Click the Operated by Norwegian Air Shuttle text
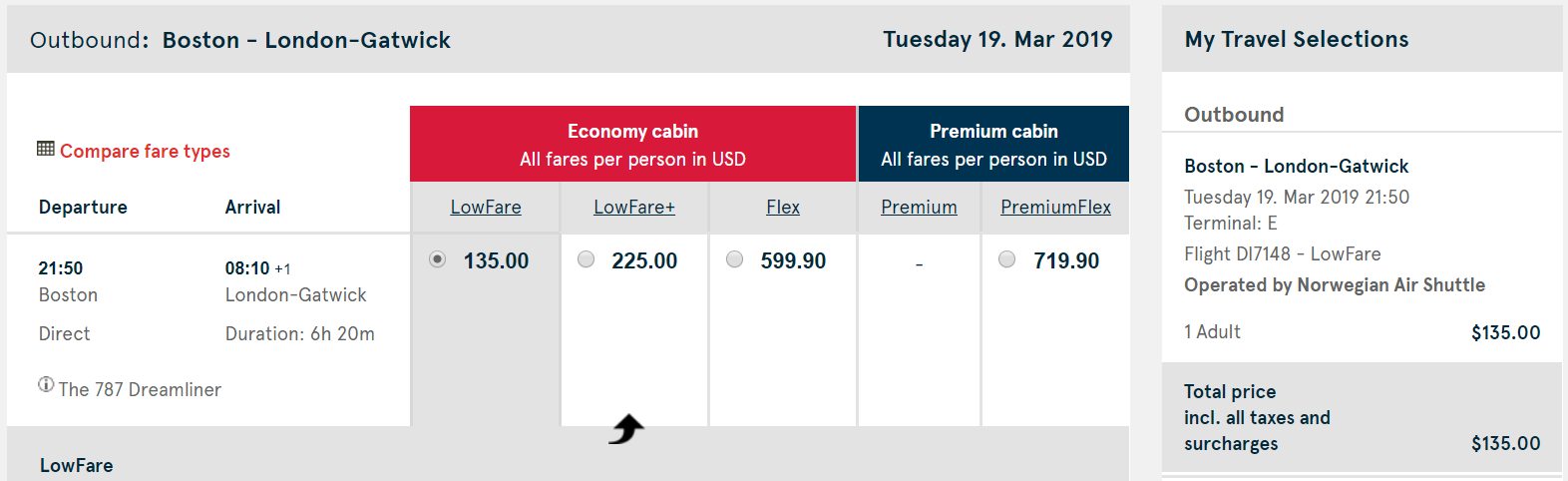 [1334, 284]
